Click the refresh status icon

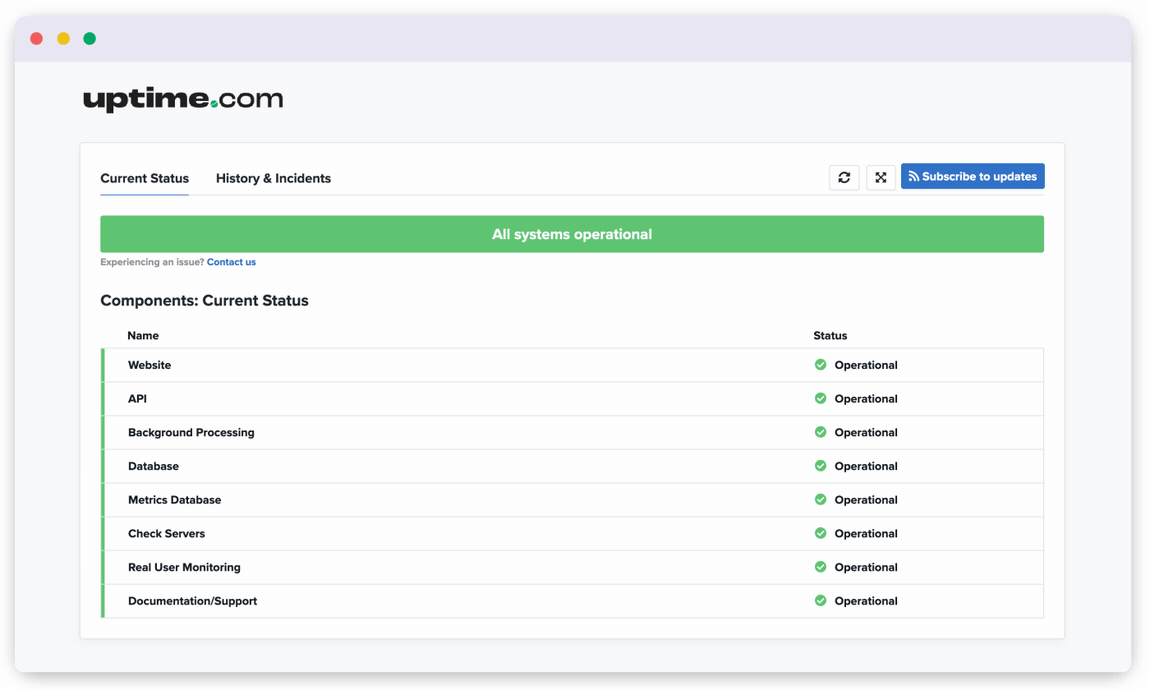pos(844,177)
